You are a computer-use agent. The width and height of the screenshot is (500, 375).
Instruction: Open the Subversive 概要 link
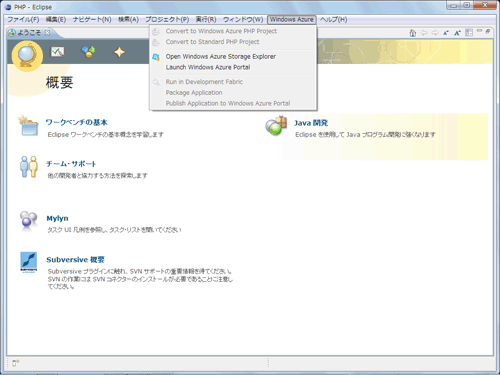(x=76, y=260)
